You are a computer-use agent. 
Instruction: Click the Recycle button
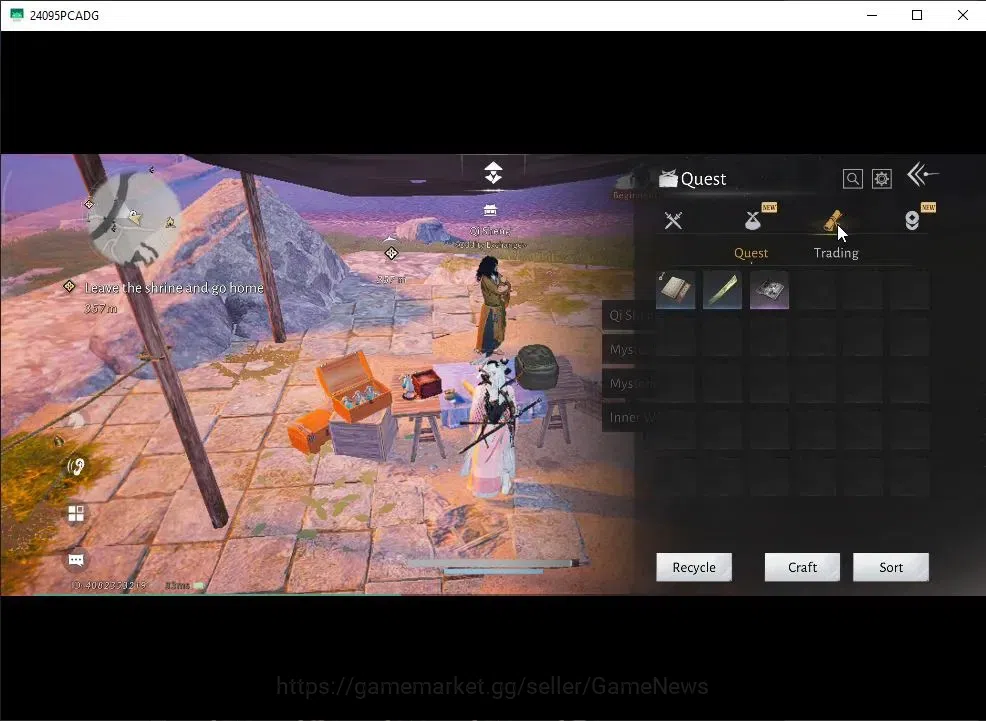pos(694,567)
